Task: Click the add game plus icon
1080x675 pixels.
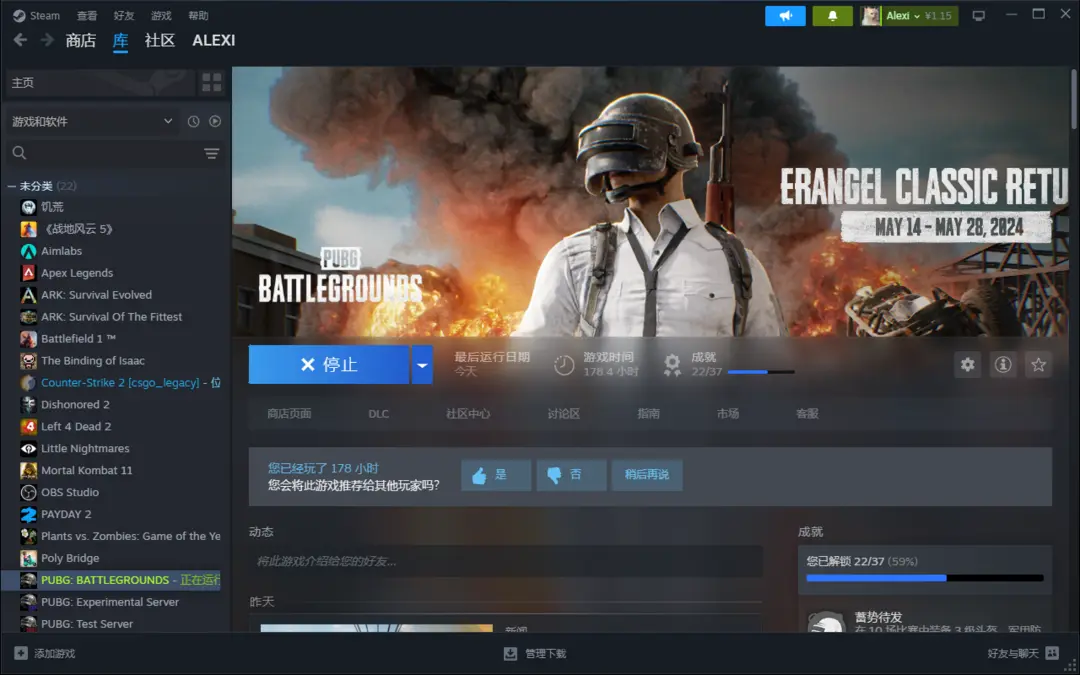Action: tap(21, 653)
